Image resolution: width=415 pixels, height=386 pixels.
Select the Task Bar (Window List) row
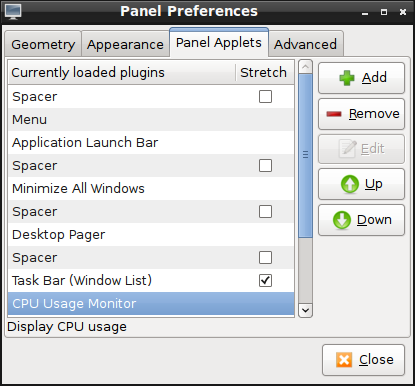[x=151, y=281]
